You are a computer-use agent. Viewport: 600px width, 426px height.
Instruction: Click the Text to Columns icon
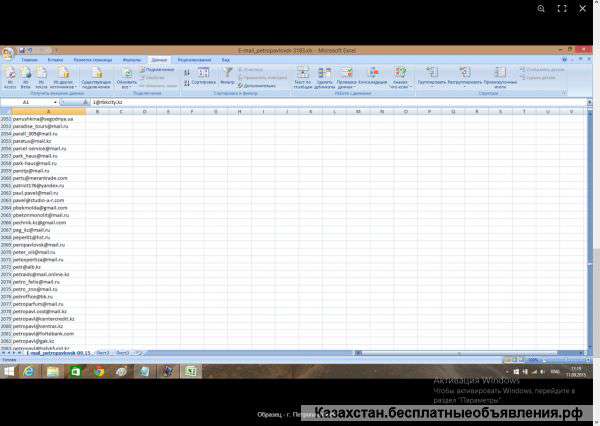(x=302, y=74)
